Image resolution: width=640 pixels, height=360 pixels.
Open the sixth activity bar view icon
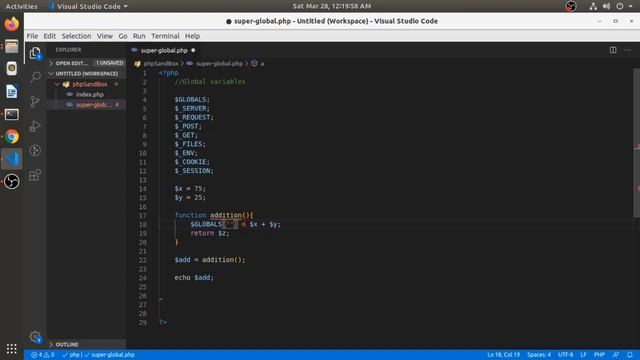point(35,150)
